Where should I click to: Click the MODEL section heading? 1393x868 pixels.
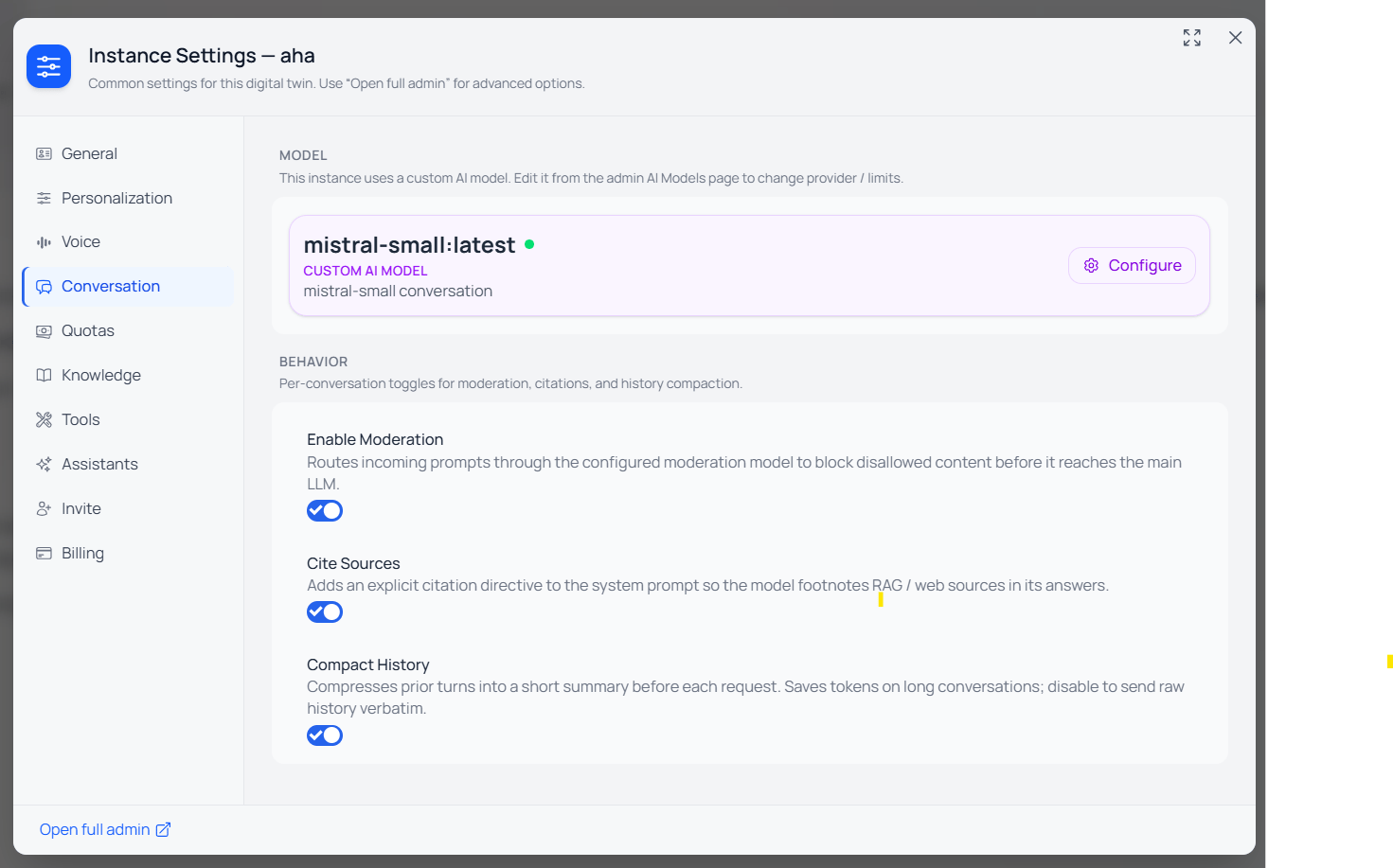(x=303, y=155)
